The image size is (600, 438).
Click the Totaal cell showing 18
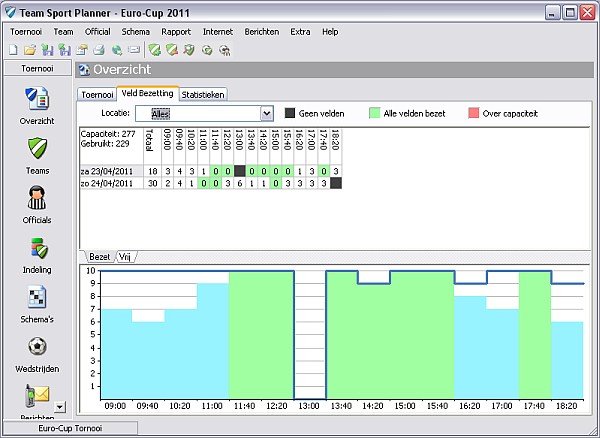coord(153,171)
